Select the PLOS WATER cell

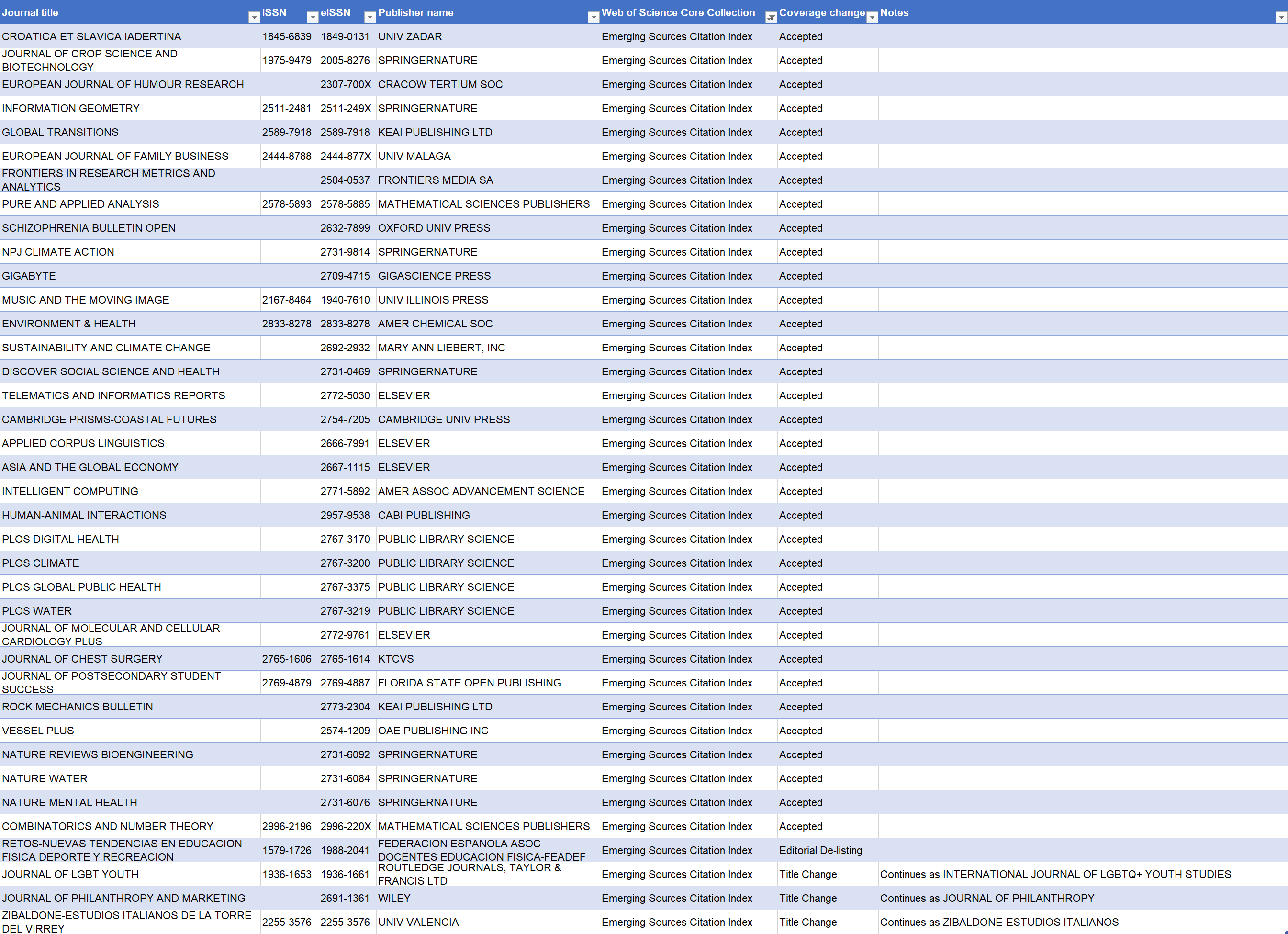pyautogui.click(x=130, y=611)
